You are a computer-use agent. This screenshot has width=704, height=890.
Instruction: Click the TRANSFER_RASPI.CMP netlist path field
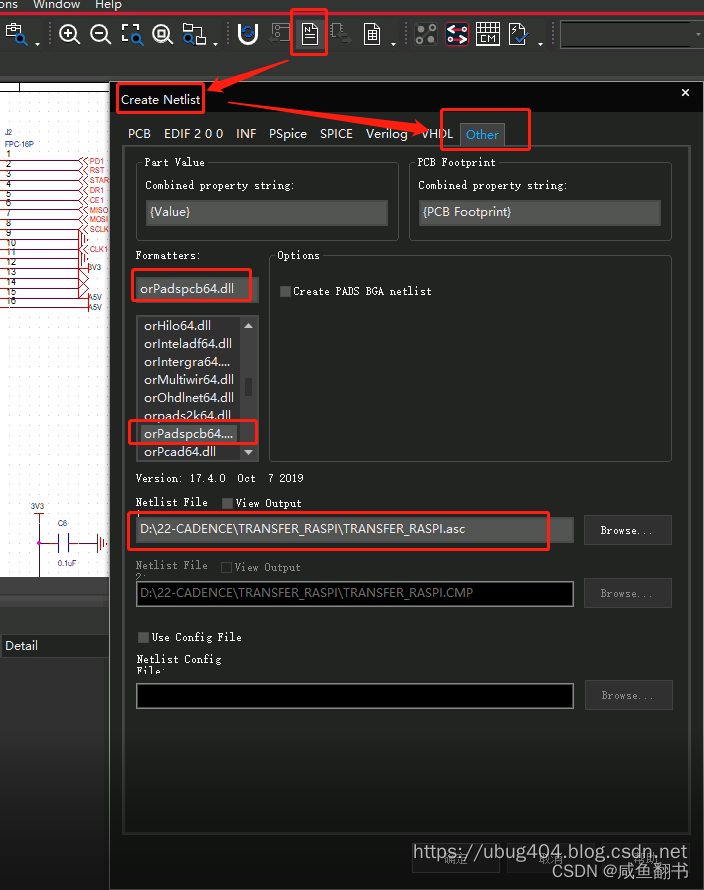pyautogui.click(x=355, y=593)
